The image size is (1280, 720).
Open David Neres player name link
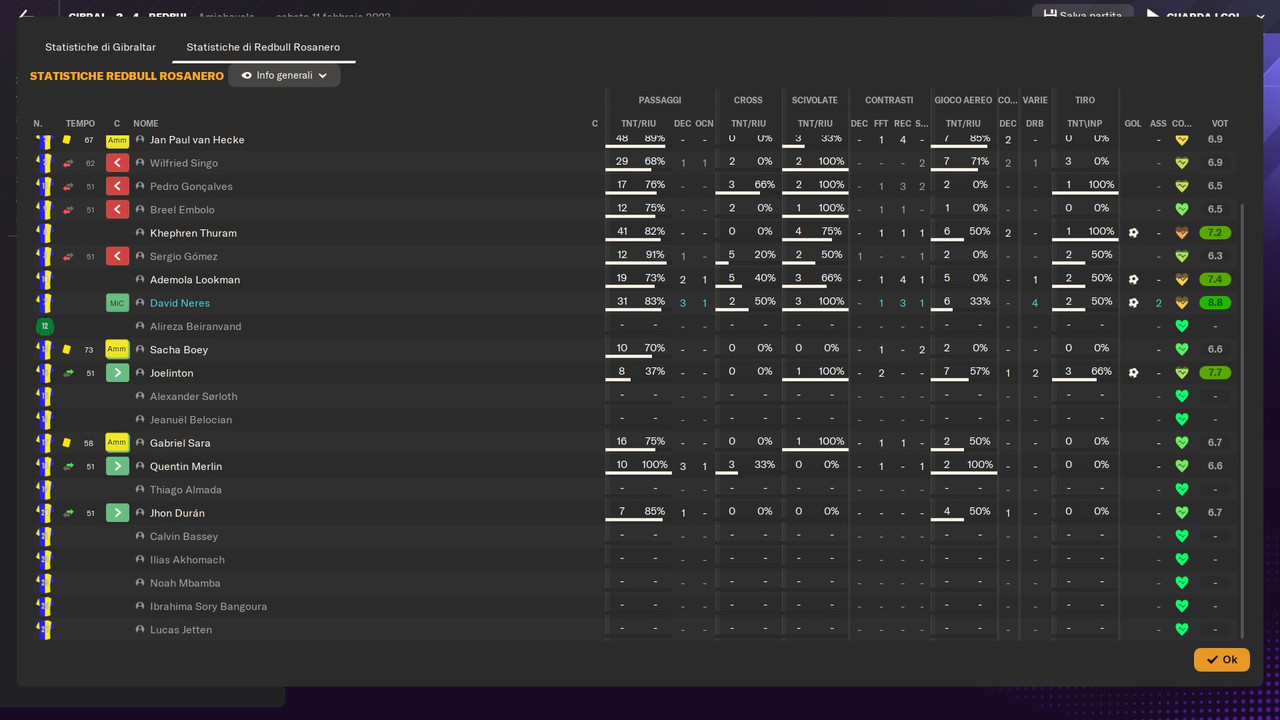(180, 303)
